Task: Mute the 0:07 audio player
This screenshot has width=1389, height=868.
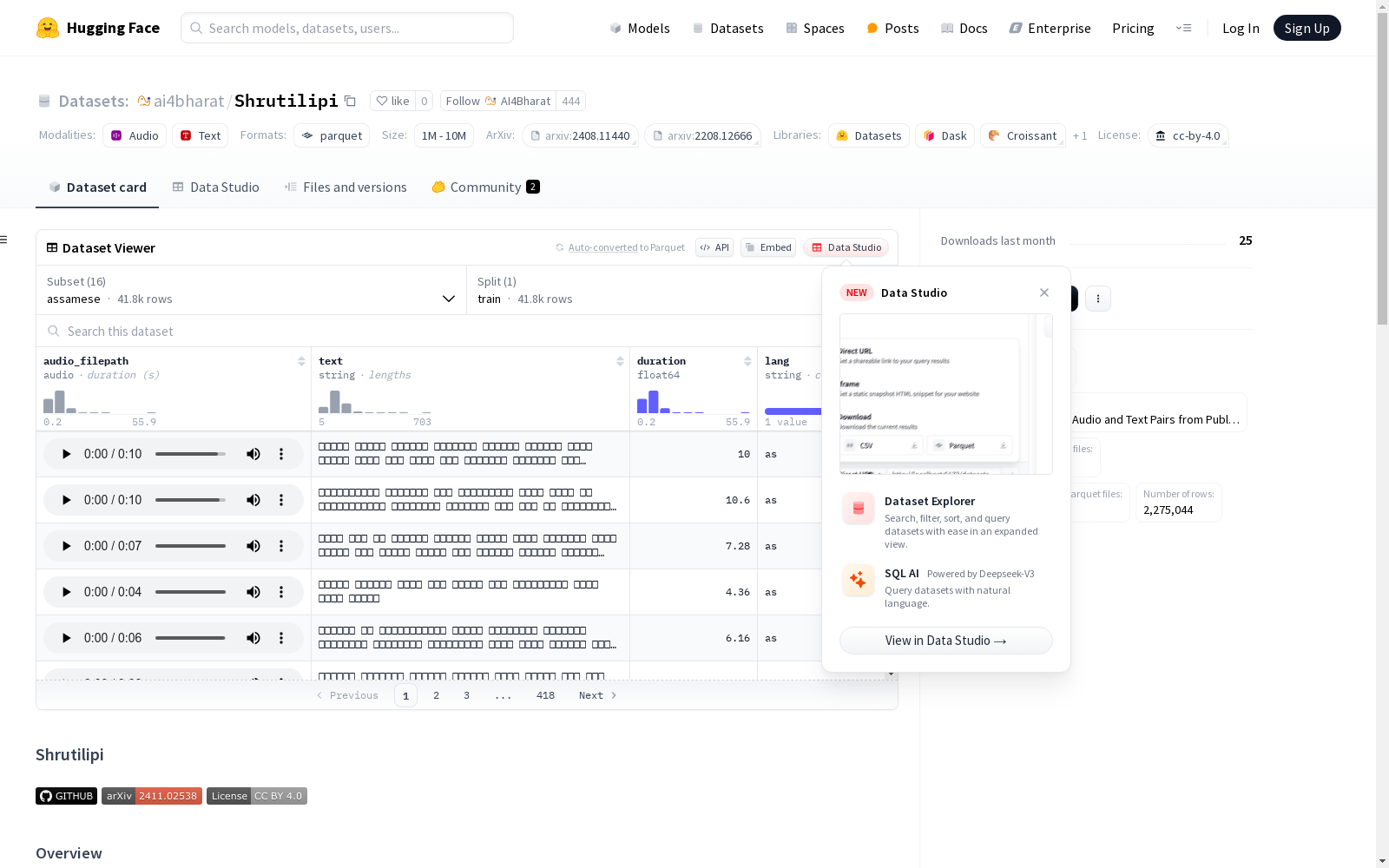Action: point(253,546)
